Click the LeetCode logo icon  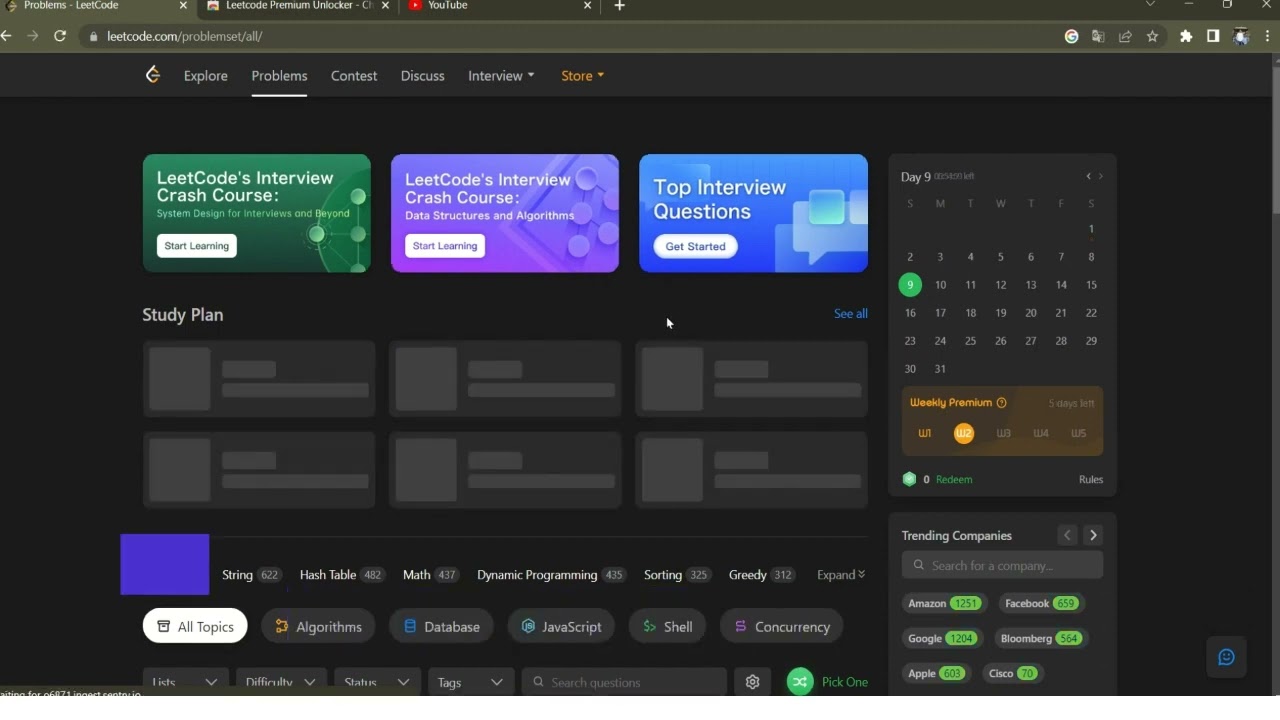coord(153,75)
